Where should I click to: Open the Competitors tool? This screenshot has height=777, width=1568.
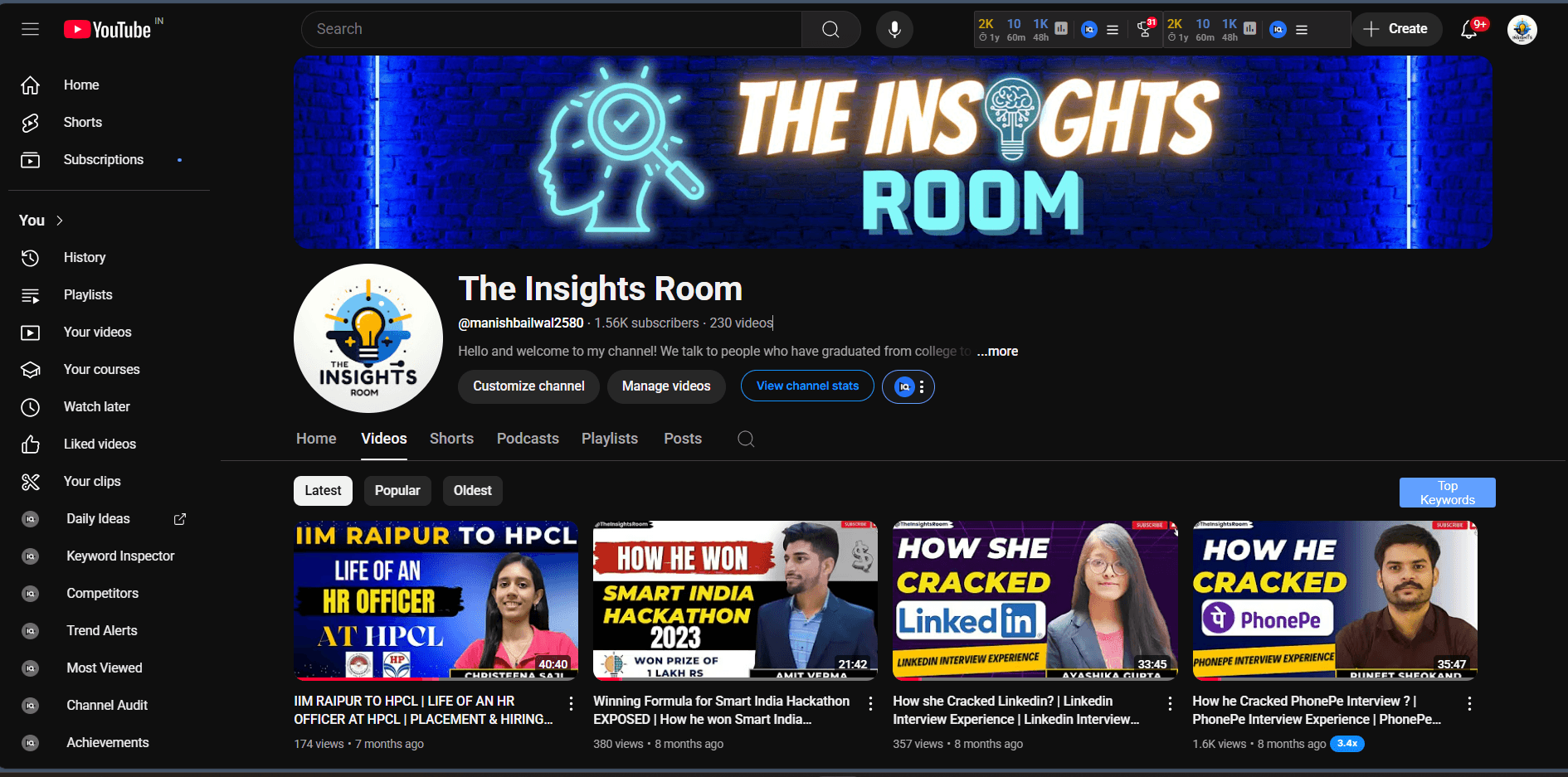coord(102,593)
